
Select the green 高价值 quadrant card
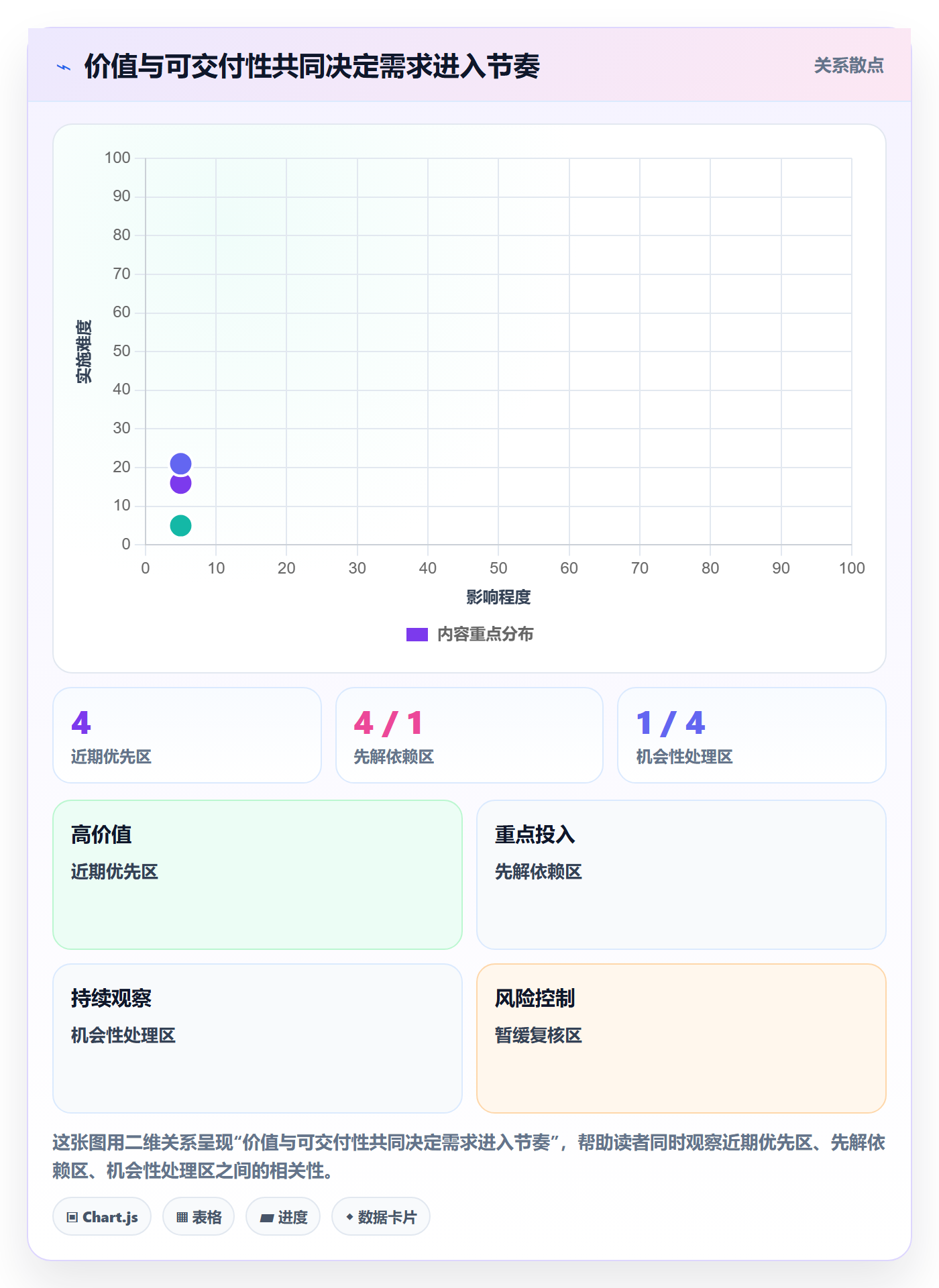tap(258, 875)
